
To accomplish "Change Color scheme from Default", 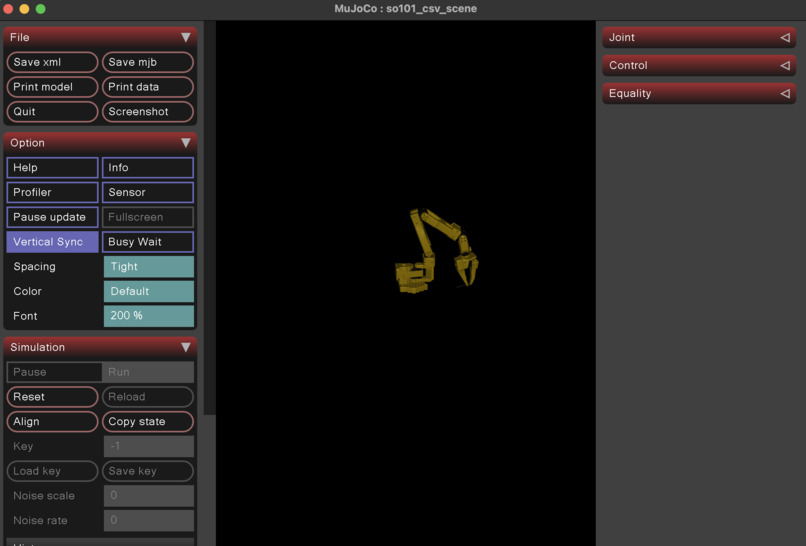I will (149, 291).
